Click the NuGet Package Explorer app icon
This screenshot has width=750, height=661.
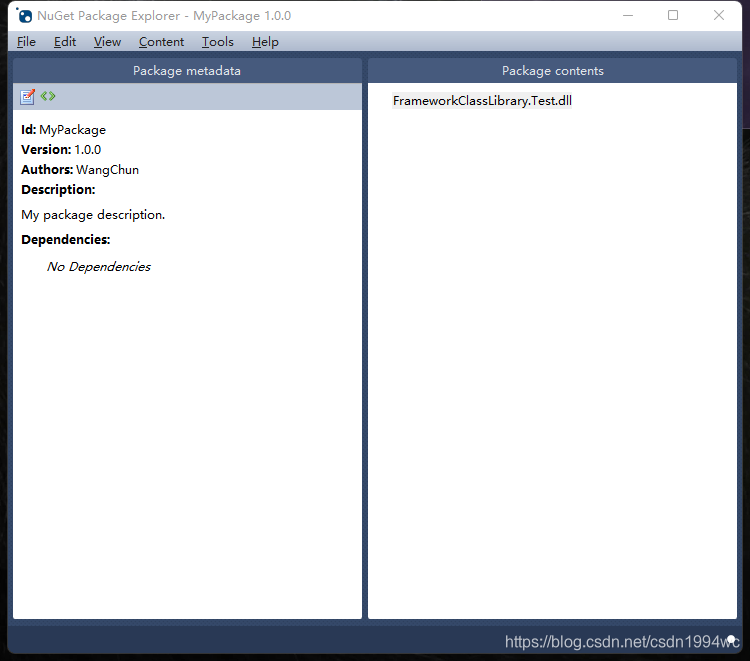pos(24,15)
